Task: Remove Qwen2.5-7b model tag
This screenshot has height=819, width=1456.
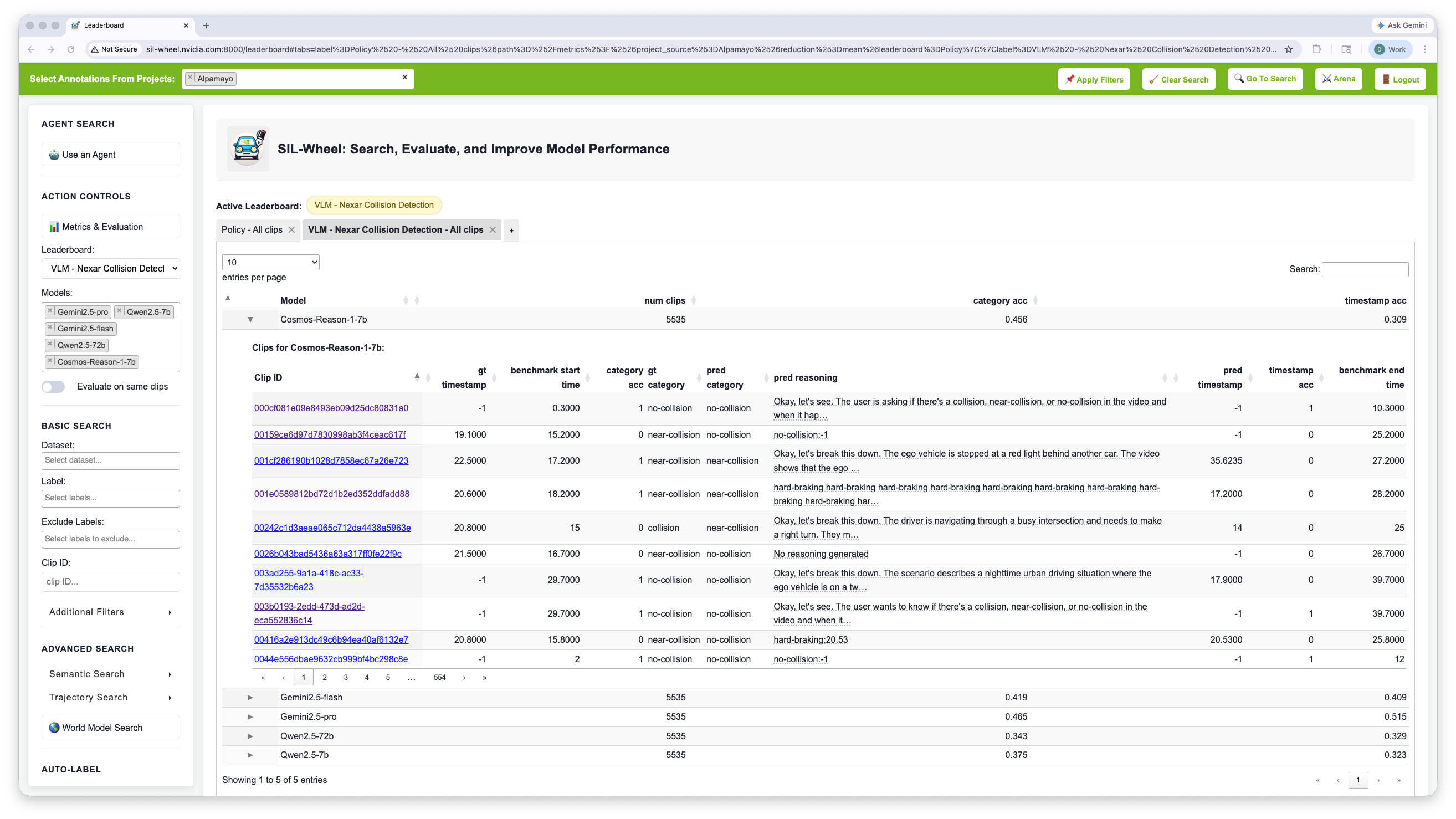Action: pos(119,311)
